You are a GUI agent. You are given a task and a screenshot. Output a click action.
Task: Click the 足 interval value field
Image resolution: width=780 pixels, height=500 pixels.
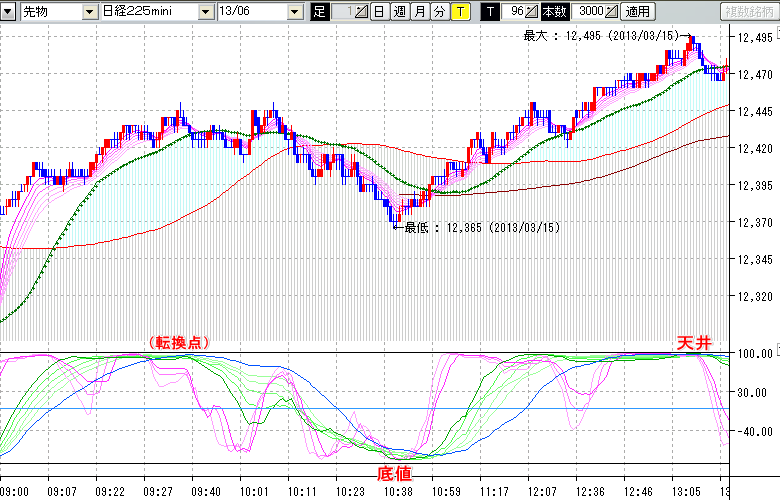click(342, 12)
